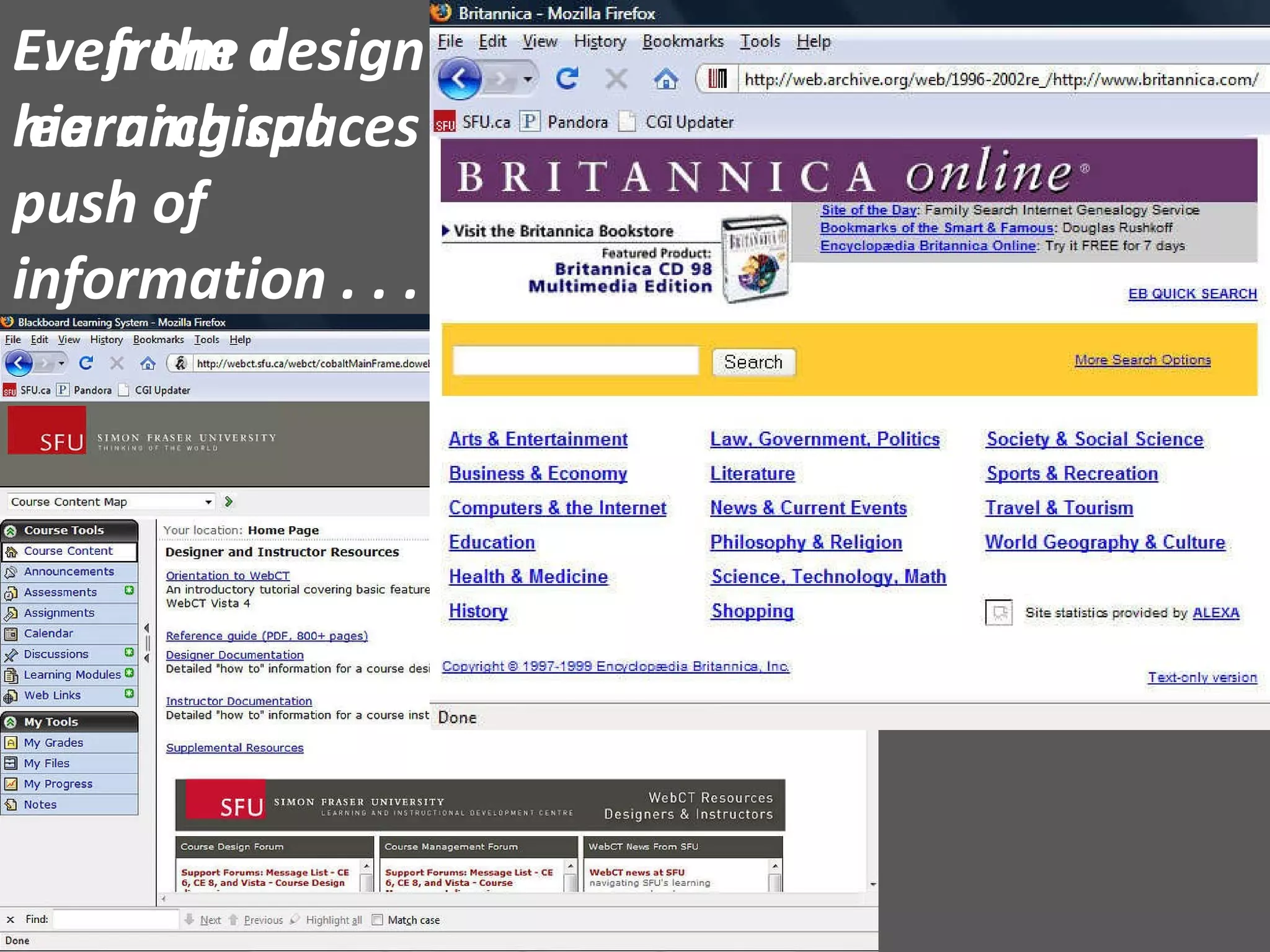Click Britannica CD 98 product box image
The image size is (1270, 952).
pos(755,259)
